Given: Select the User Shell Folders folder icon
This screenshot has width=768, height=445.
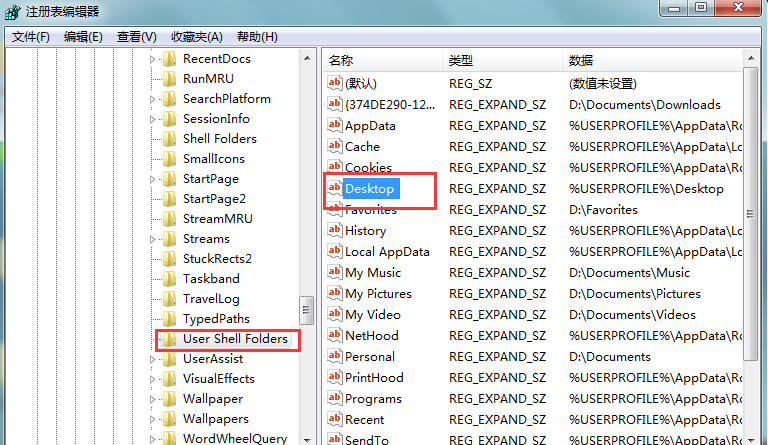Looking at the screenshot, I should point(169,339).
